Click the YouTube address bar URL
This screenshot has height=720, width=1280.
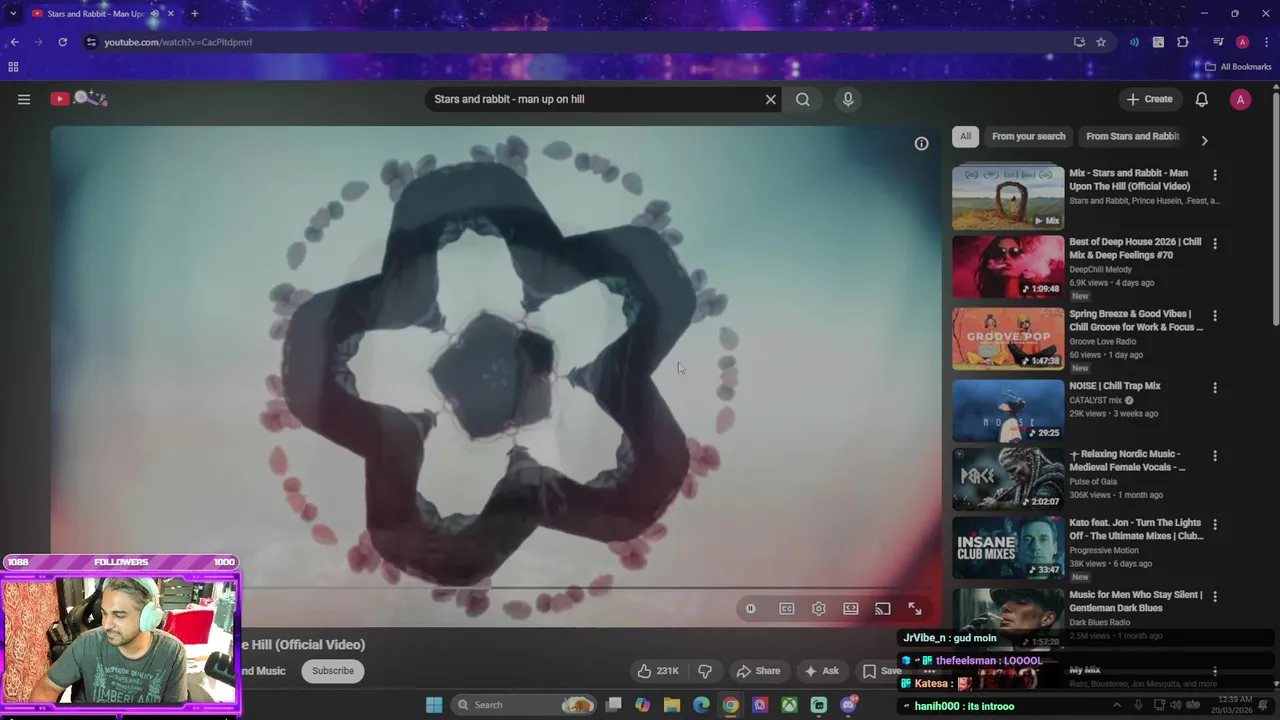coord(178,42)
